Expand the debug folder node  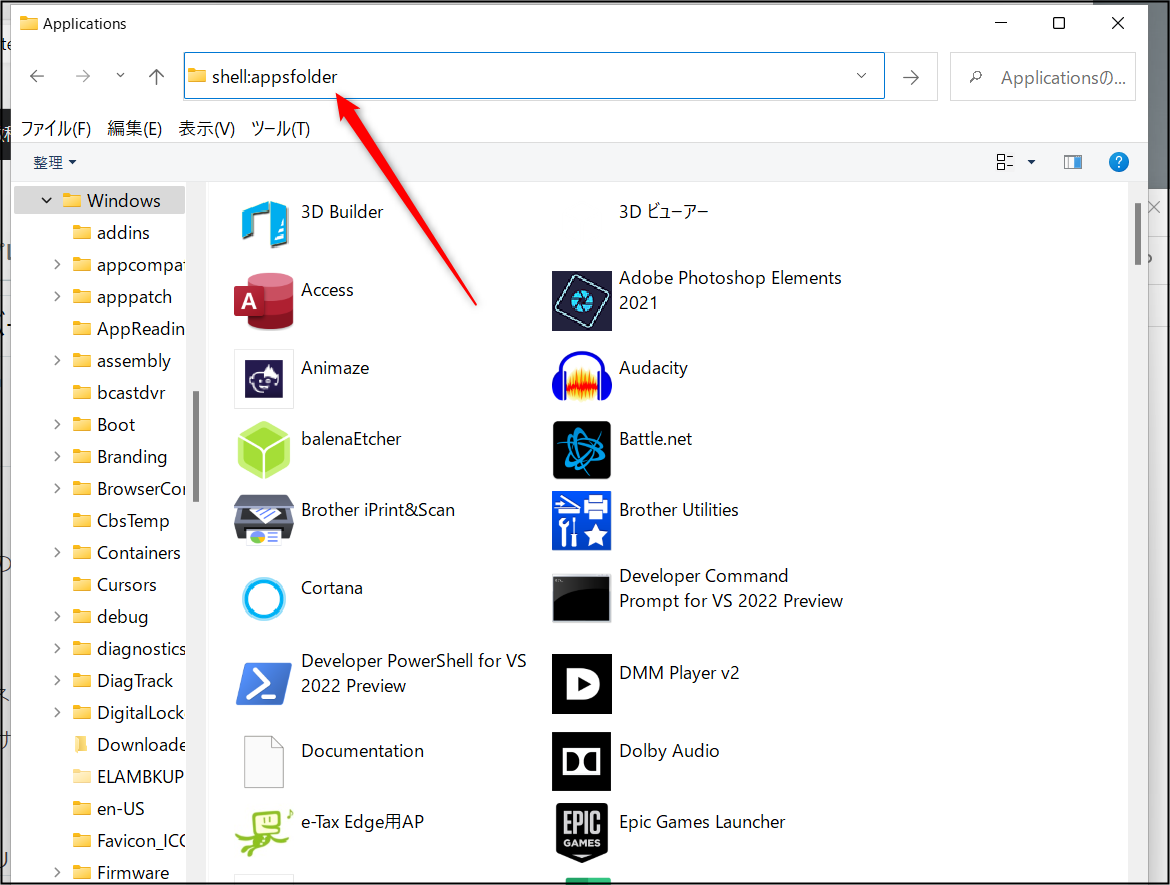(57, 616)
